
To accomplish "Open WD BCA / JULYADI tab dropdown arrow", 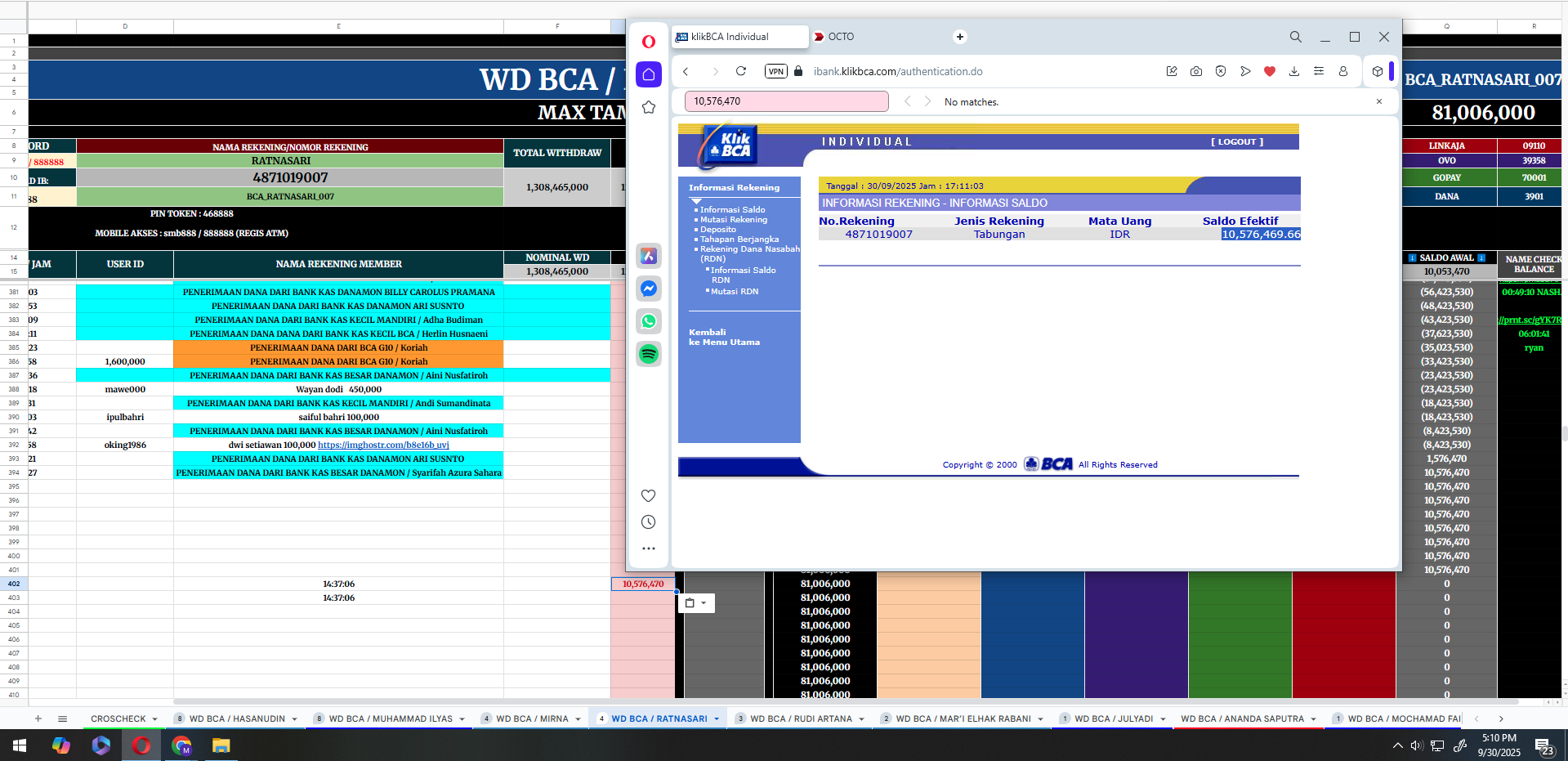I will point(1163,719).
